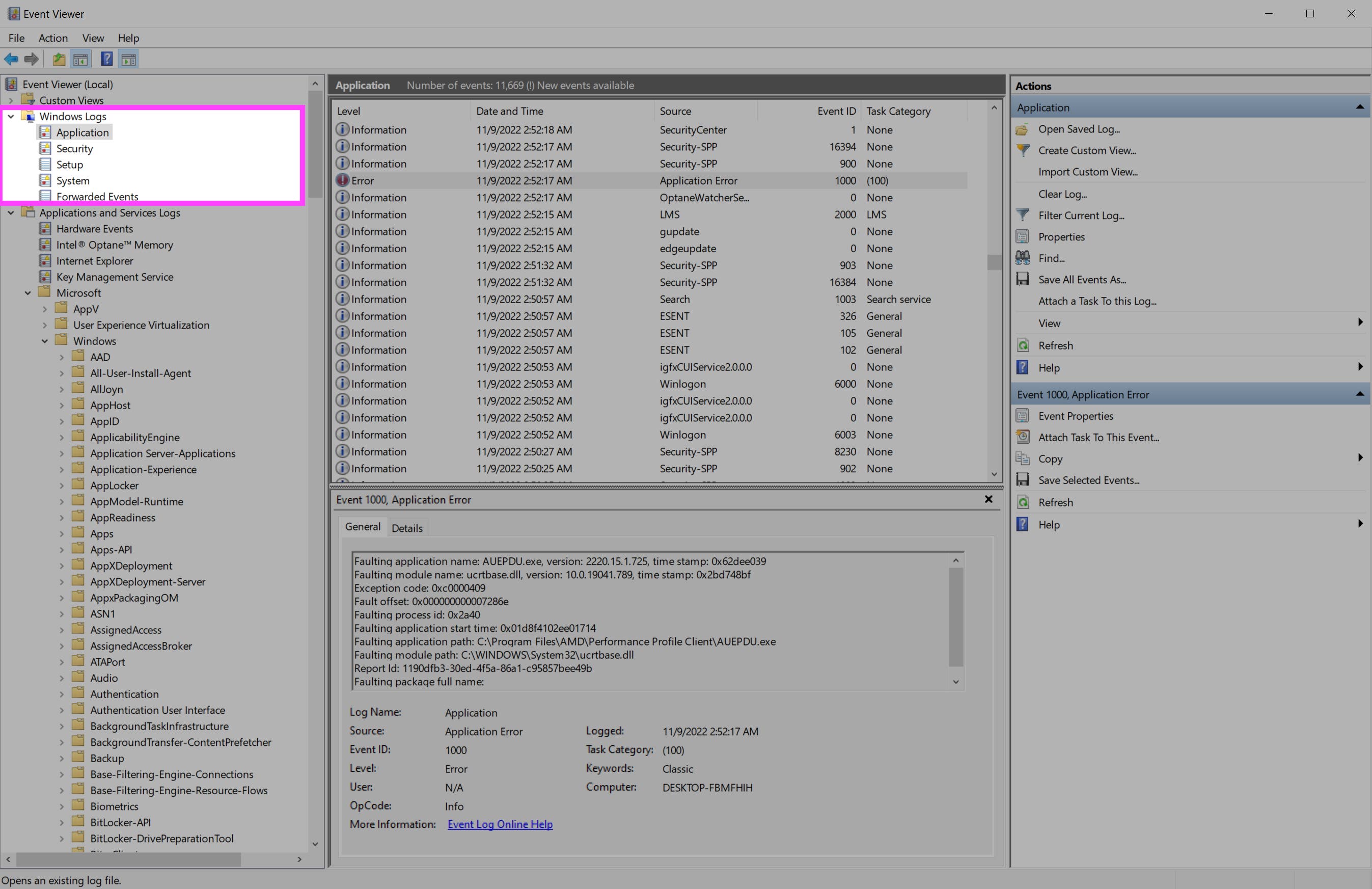Expand the AppXDeployment tree node
The height and width of the screenshot is (889, 1372).
[61, 565]
